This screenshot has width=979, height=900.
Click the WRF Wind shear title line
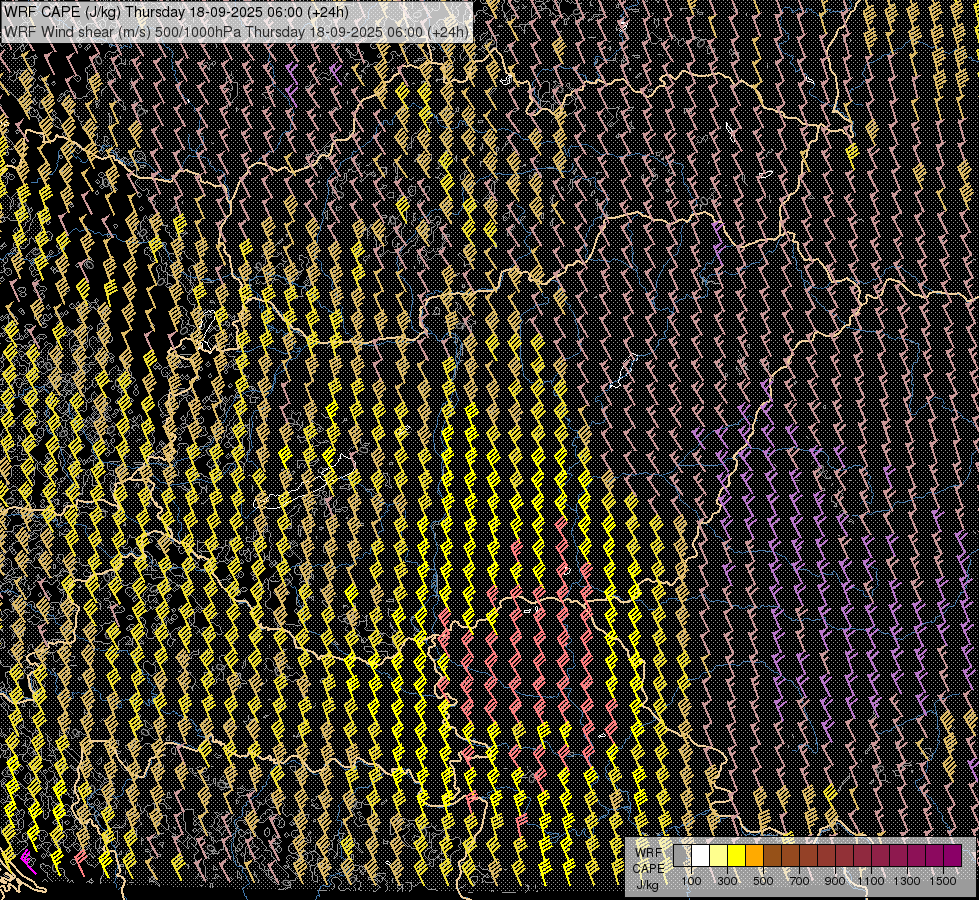point(236,32)
